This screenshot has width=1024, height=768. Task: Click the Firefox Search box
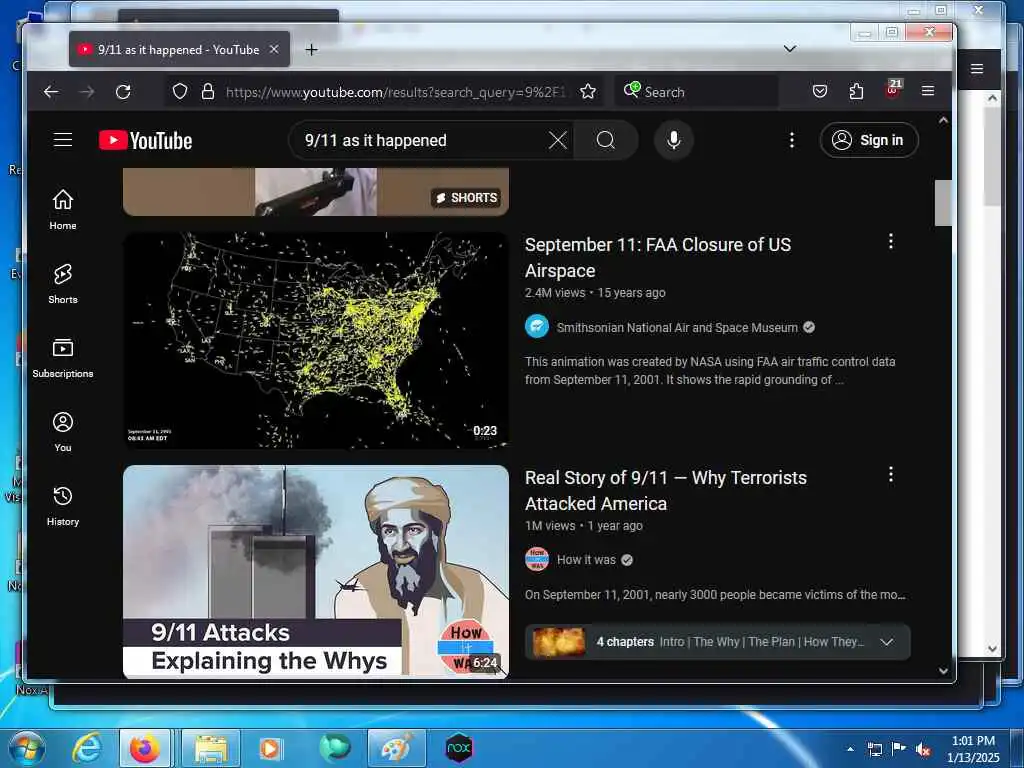(x=696, y=91)
